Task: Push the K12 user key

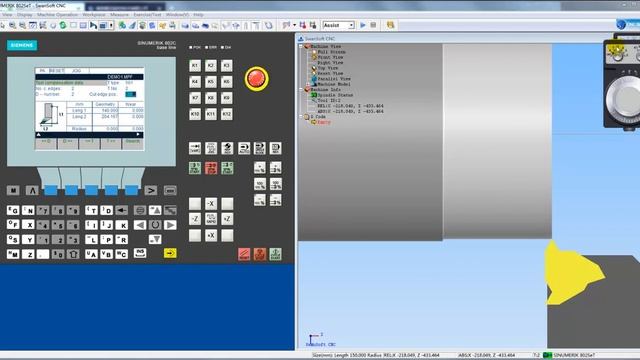Action: click(x=227, y=114)
